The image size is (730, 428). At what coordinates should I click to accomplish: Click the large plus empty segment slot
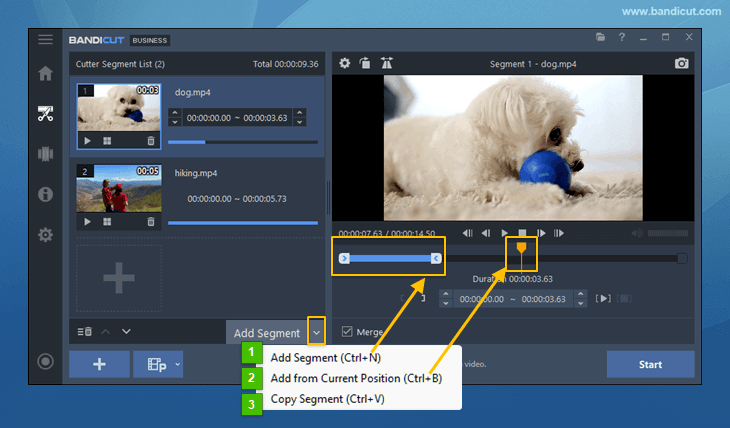119,278
